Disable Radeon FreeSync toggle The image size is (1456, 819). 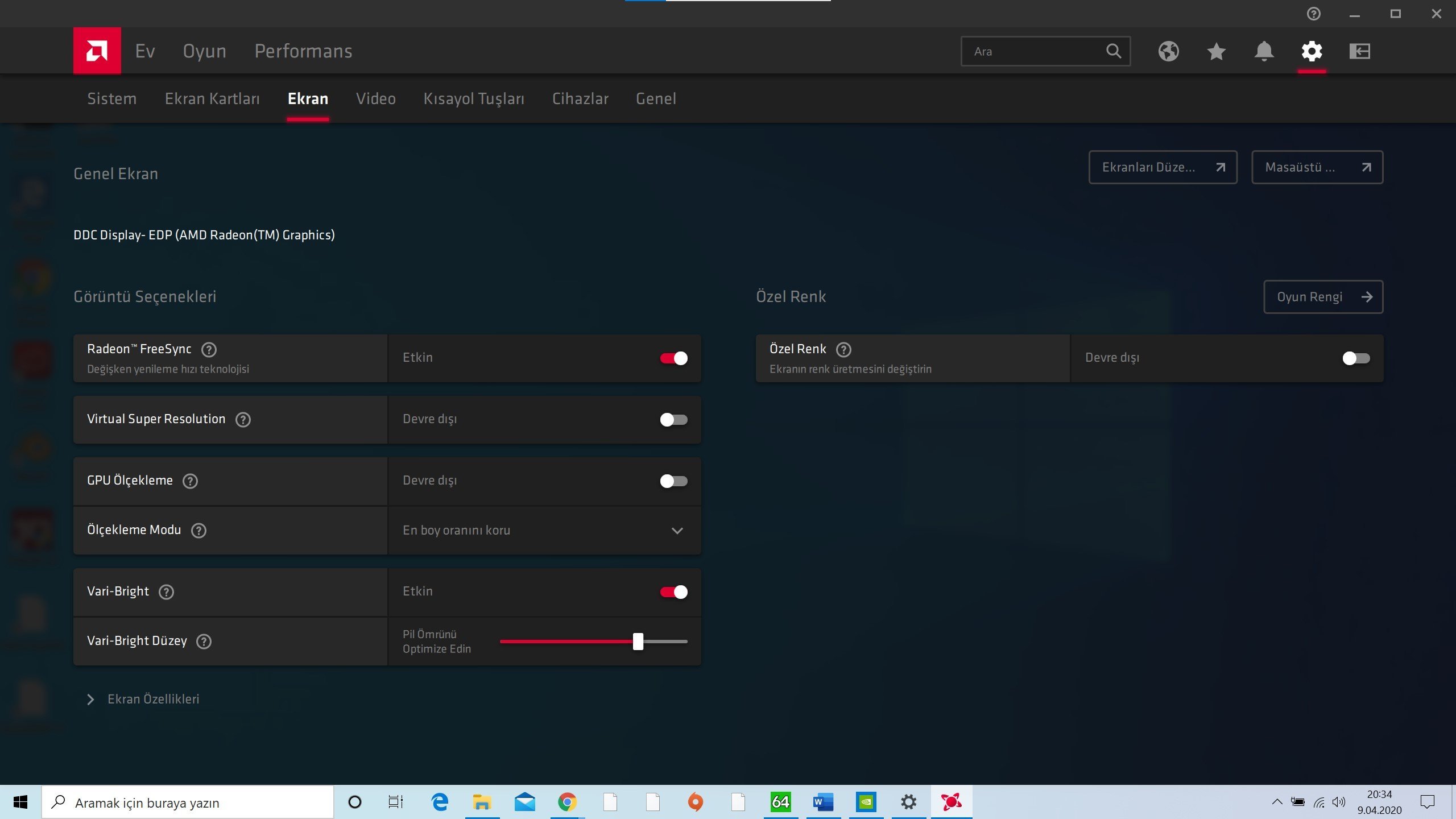tap(673, 358)
